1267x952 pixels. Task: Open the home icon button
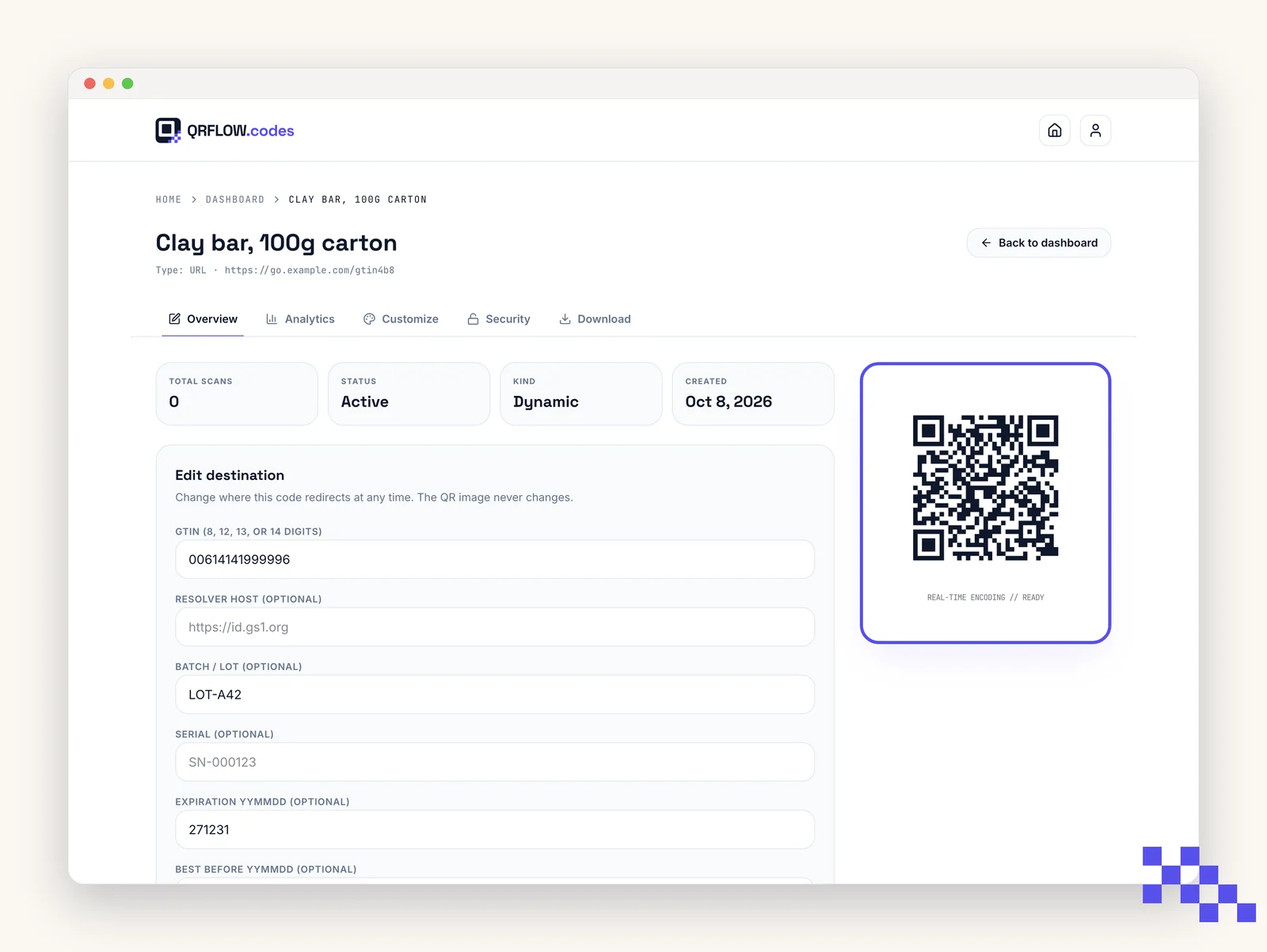pyautogui.click(x=1055, y=131)
